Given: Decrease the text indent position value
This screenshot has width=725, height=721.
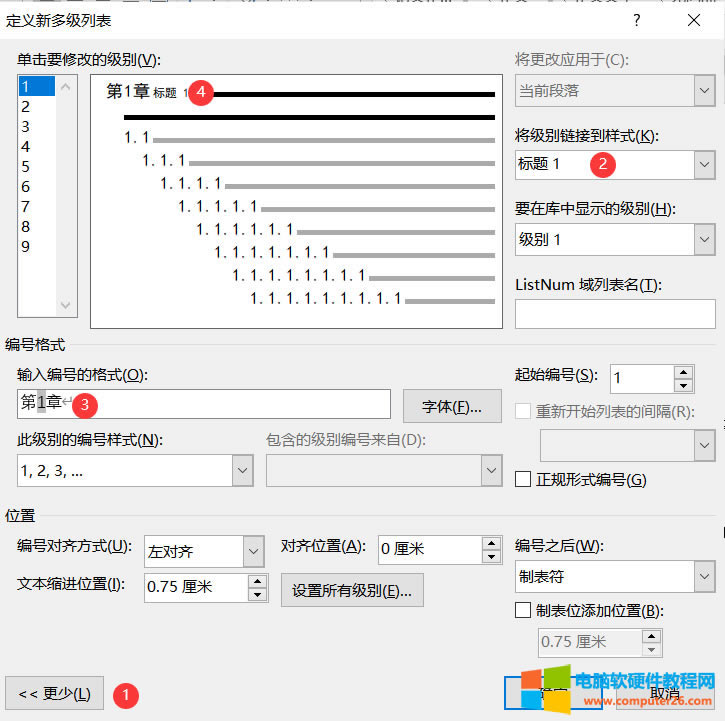Looking at the screenshot, I should pos(257,595).
